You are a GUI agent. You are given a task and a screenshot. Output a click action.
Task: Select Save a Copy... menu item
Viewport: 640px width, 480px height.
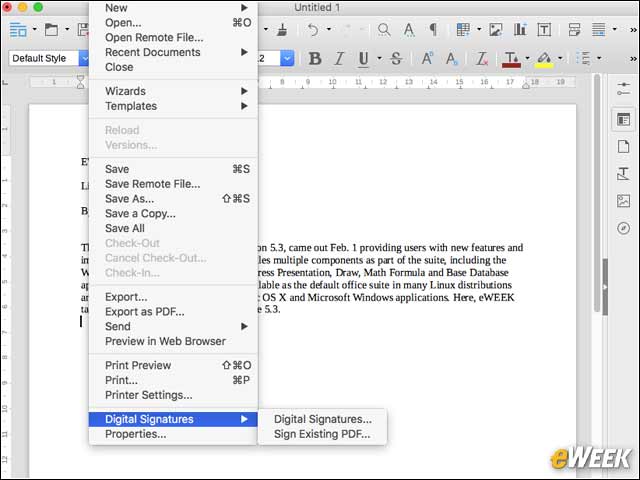[x=173, y=213]
